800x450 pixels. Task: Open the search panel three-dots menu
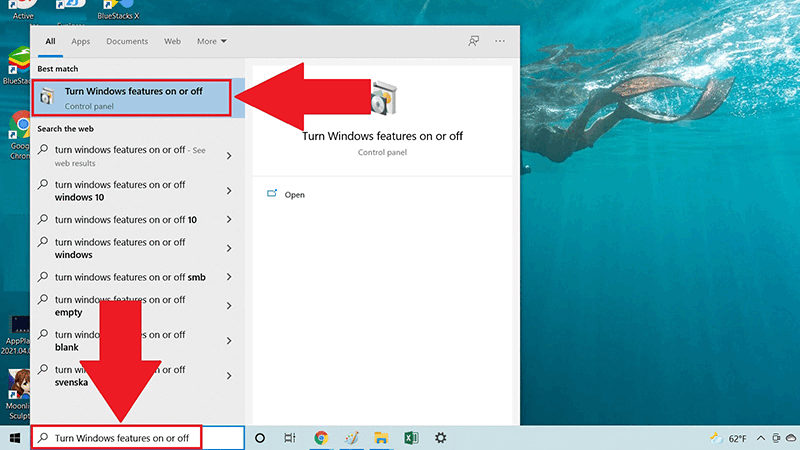pos(500,41)
